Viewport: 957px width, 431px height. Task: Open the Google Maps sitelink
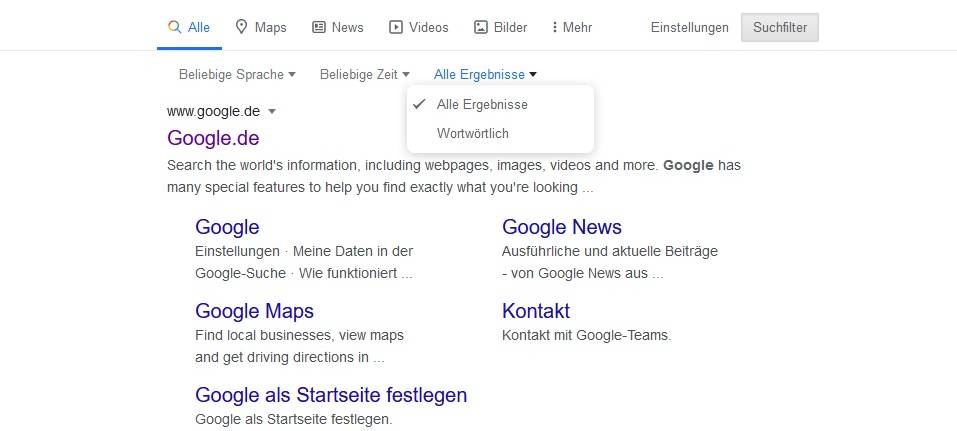pos(255,311)
